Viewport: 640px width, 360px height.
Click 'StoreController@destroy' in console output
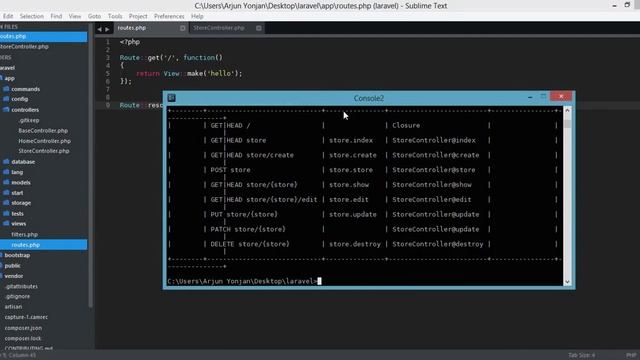[438, 244]
